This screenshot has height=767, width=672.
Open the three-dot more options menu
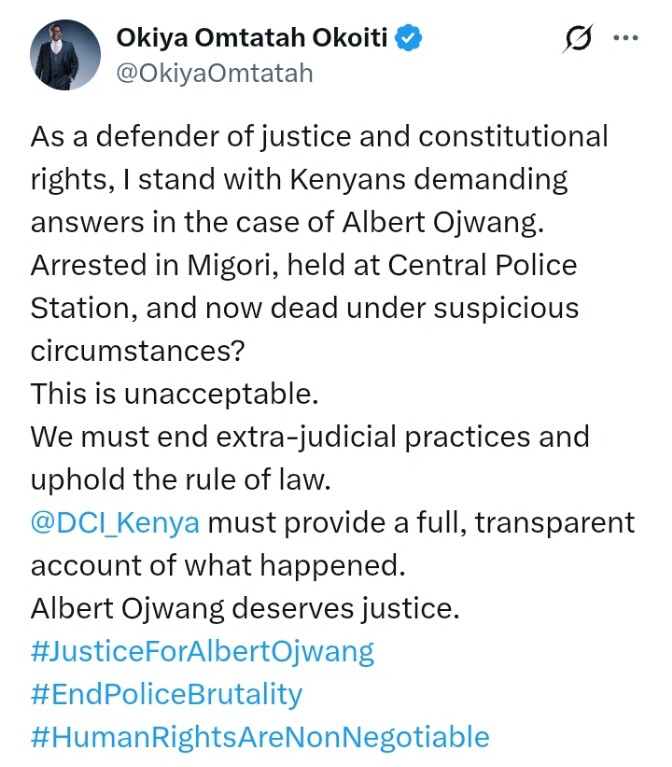pyautogui.click(x=626, y=39)
